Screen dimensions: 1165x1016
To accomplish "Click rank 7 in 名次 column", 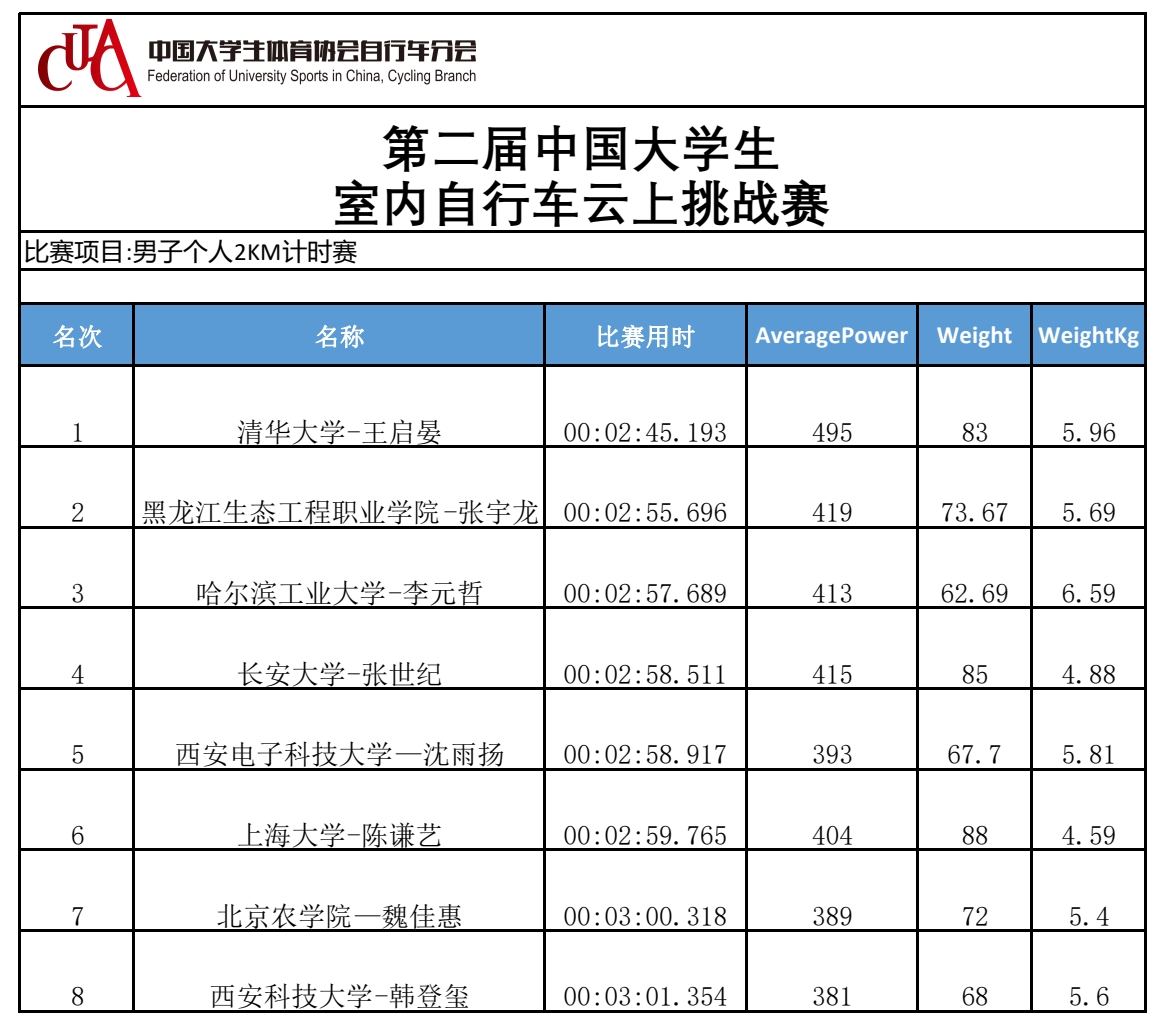I will 77,916.
